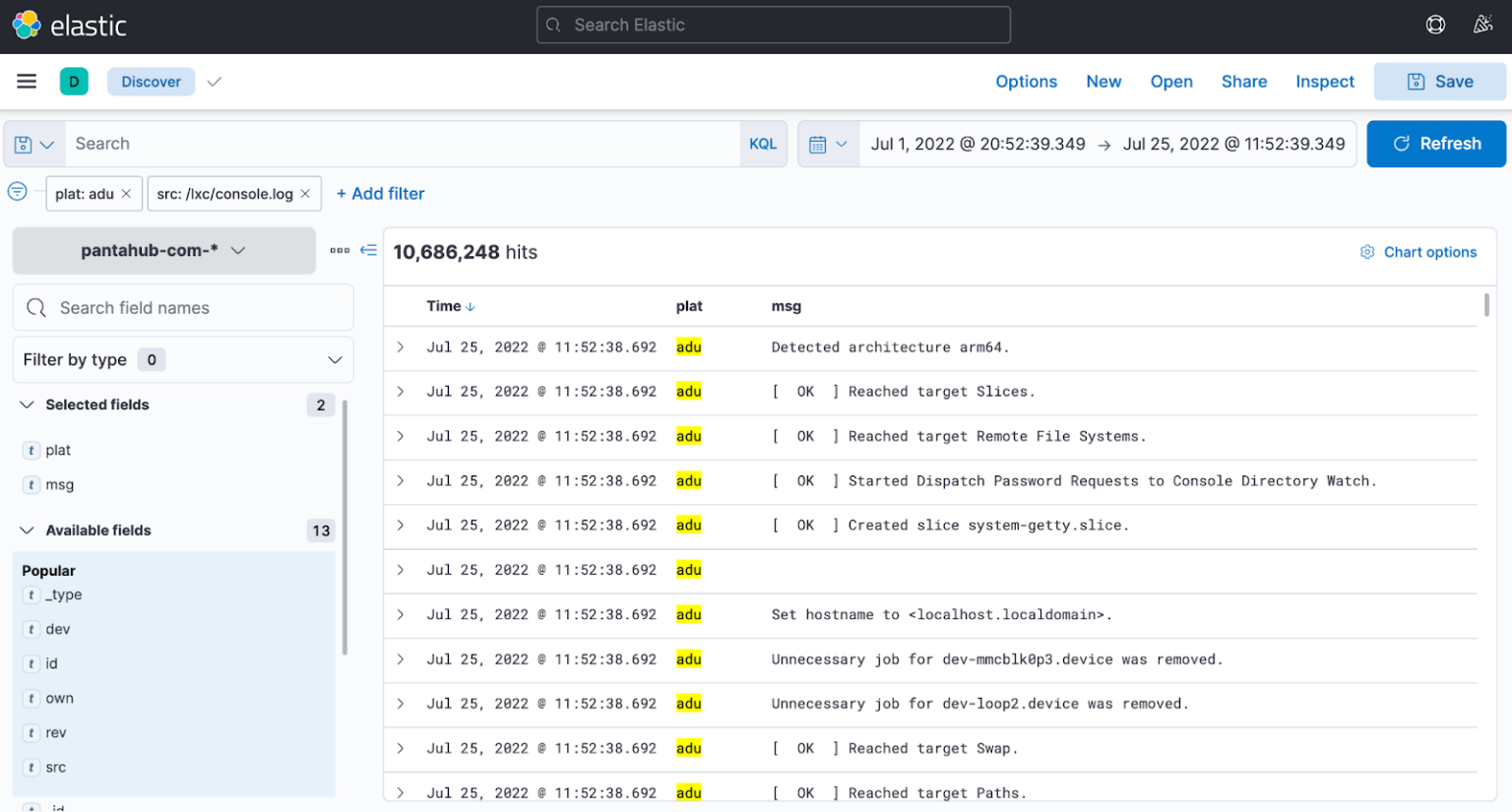
Task: Switch to the Discover breadcrumb tab
Action: (x=151, y=81)
